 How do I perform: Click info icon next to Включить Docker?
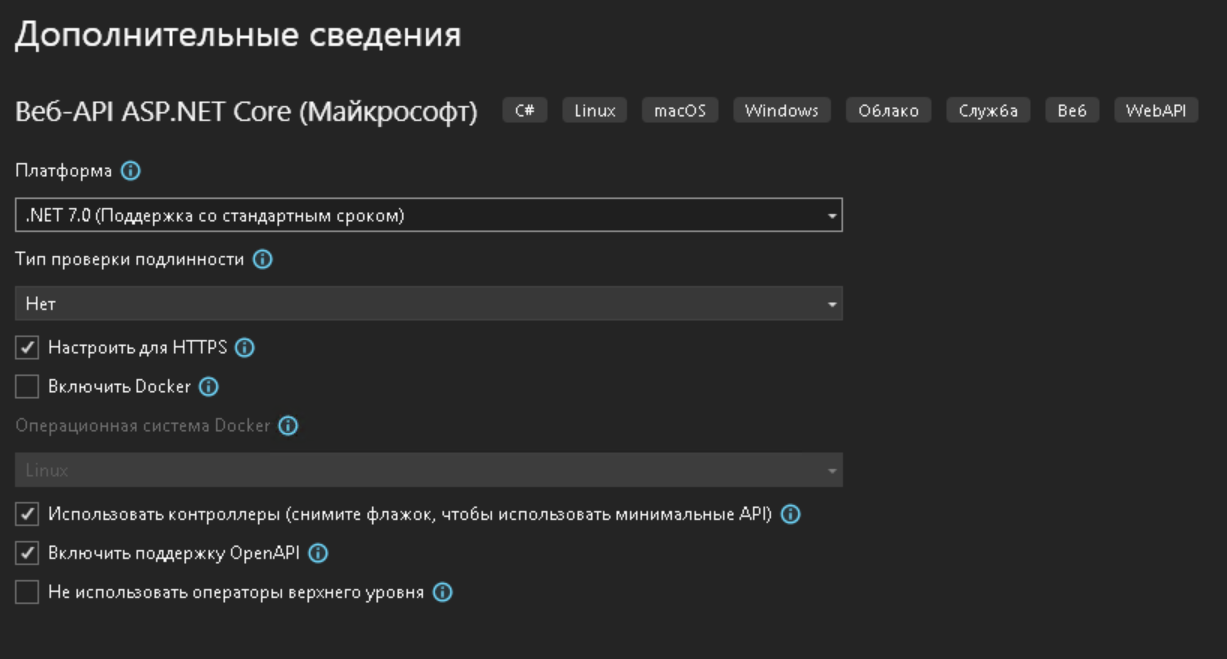click(208, 387)
